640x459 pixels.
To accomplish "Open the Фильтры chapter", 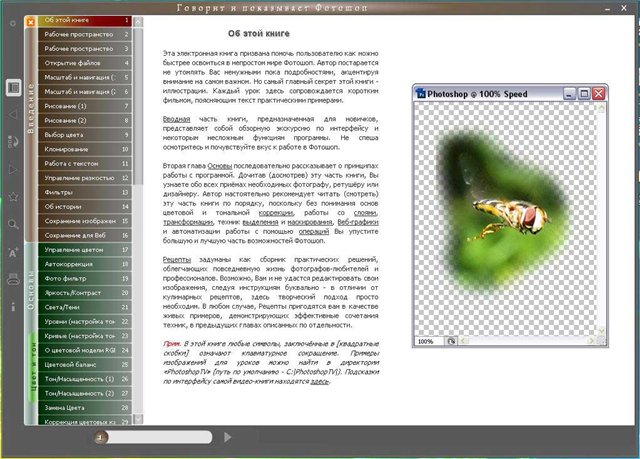I will [x=84, y=192].
